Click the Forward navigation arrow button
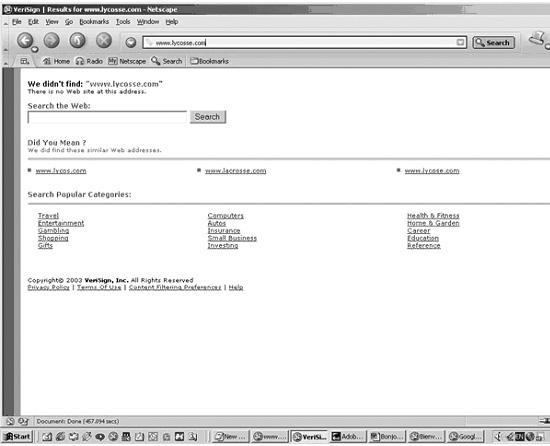Viewport: 550px width, 446px height. tap(51, 41)
